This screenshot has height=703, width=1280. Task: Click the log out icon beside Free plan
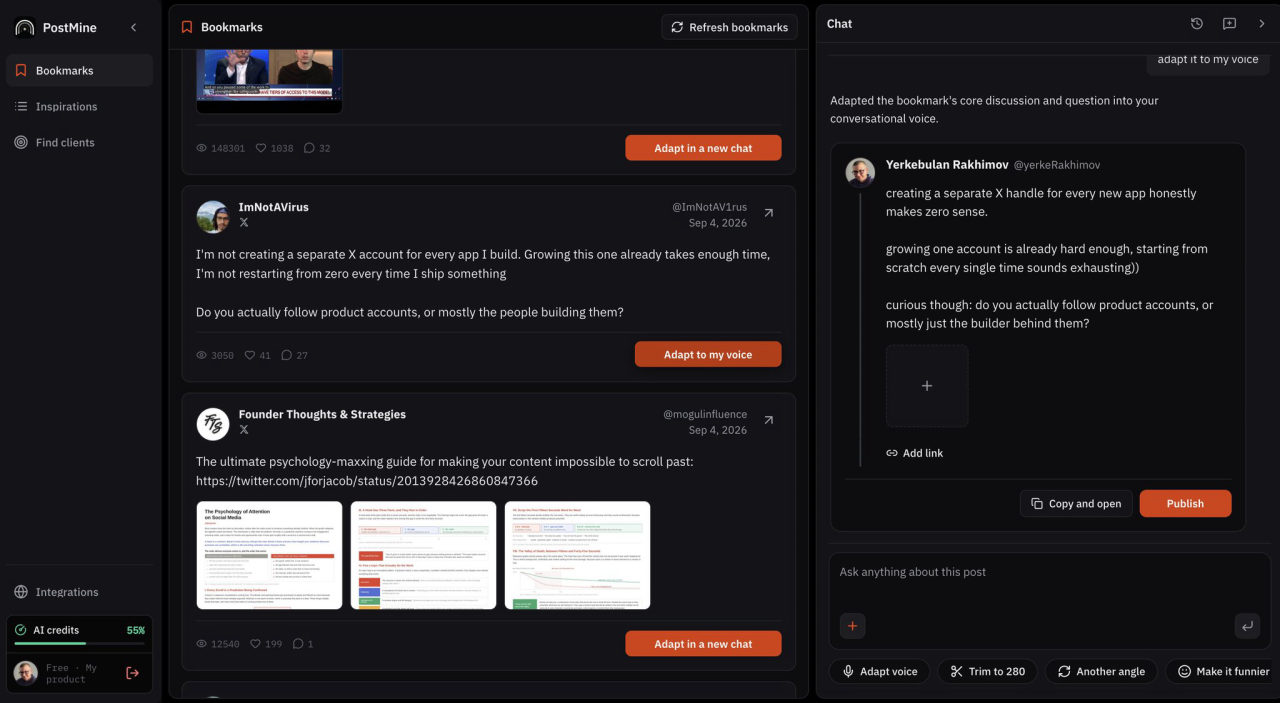pyautogui.click(x=132, y=673)
